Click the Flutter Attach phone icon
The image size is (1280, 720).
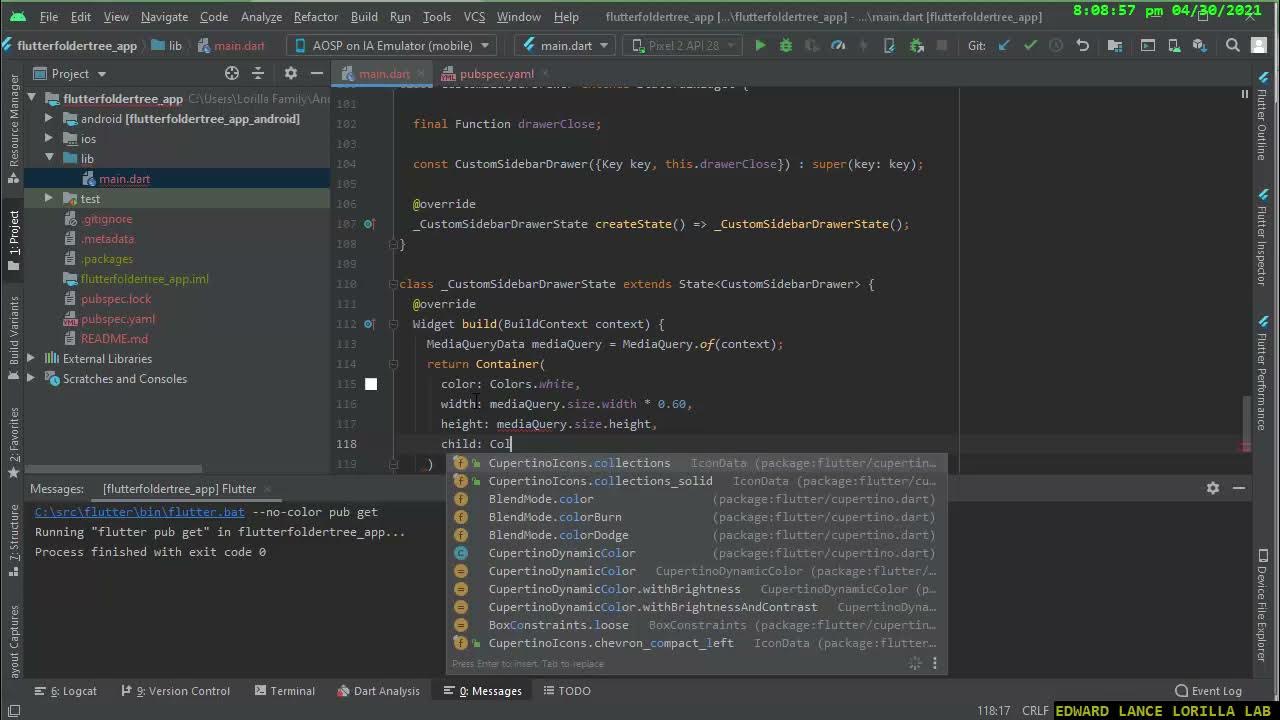[x=890, y=46]
